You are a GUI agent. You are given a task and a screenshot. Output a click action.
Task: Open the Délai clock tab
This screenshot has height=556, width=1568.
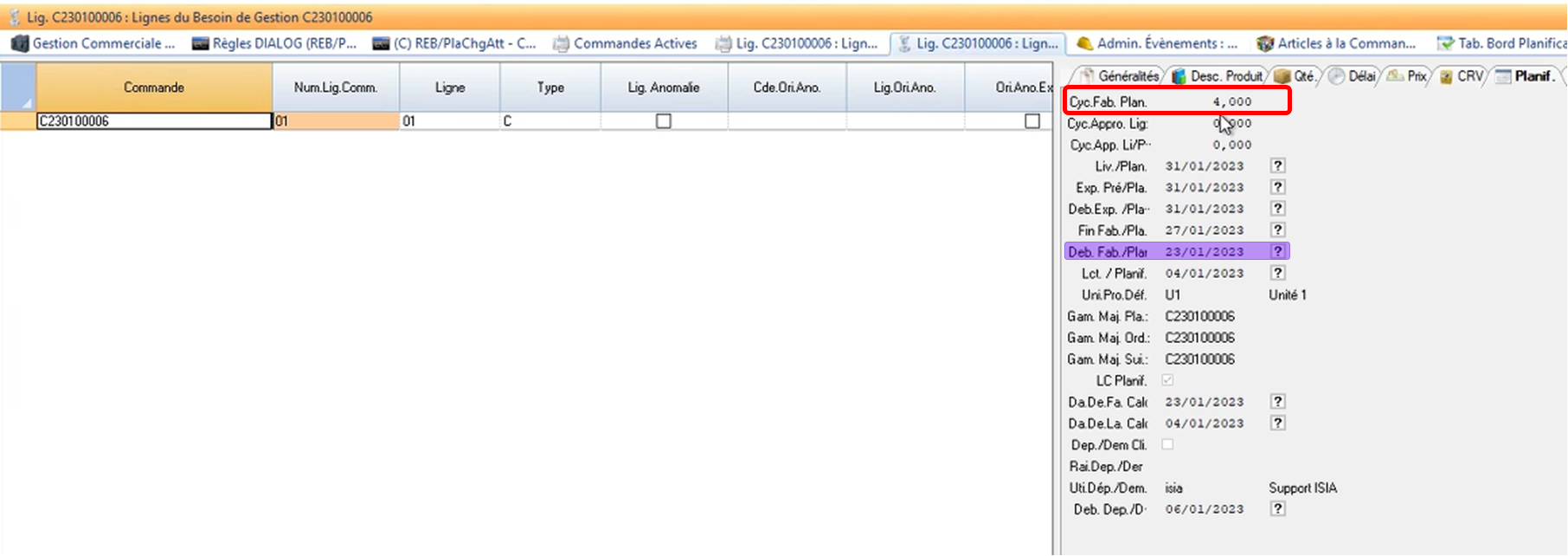(x=1353, y=76)
